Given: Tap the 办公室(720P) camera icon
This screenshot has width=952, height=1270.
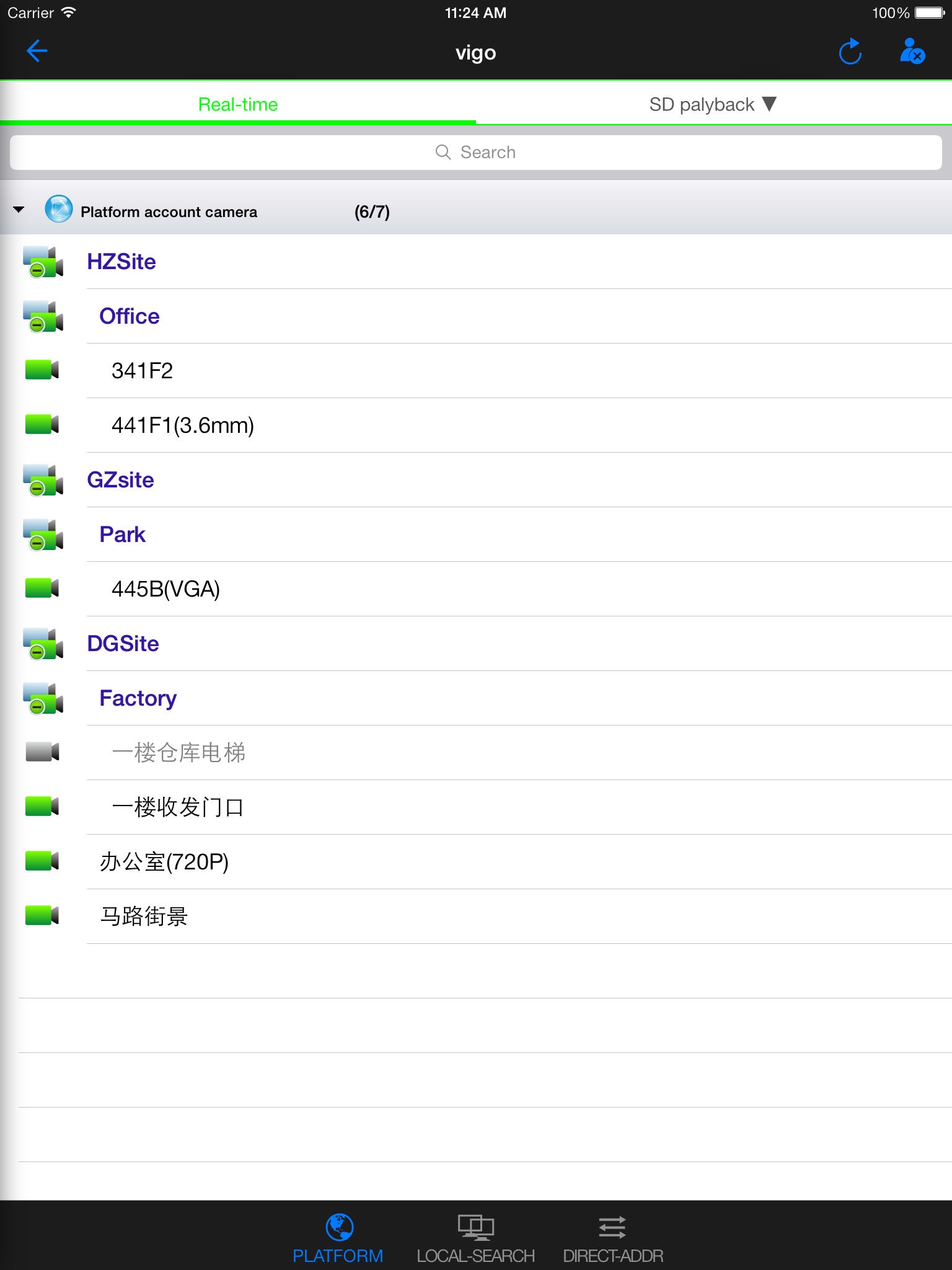Looking at the screenshot, I should click(42, 861).
